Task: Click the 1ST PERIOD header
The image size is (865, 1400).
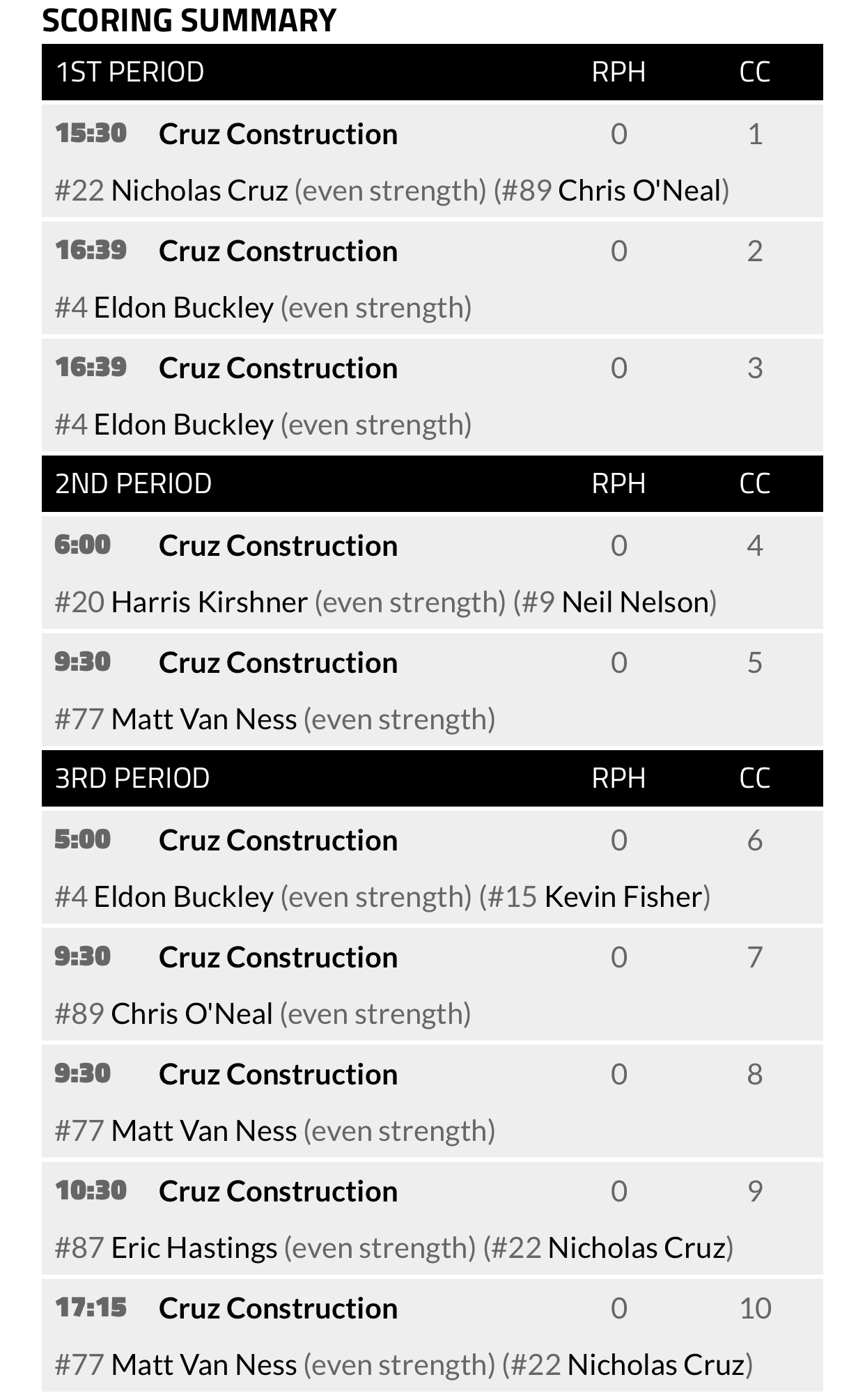Action: (130, 72)
